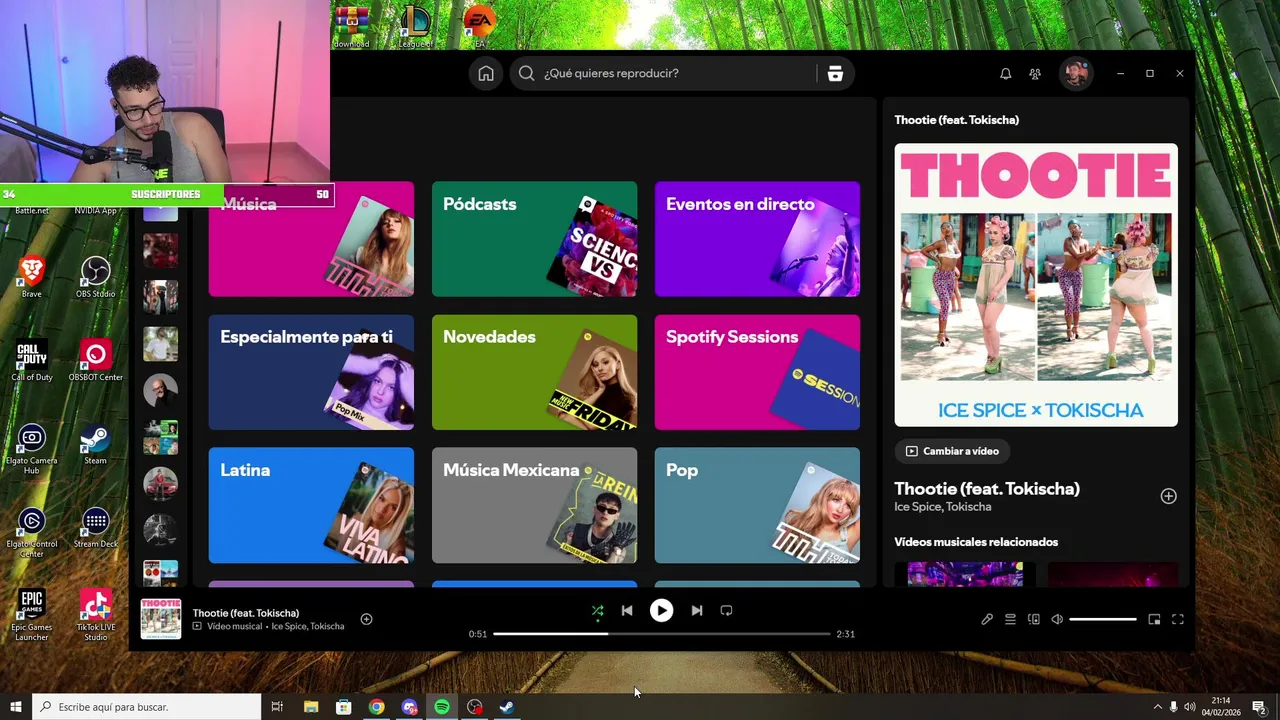
Task: Show lyrics with the microphone icon
Action: (x=987, y=620)
